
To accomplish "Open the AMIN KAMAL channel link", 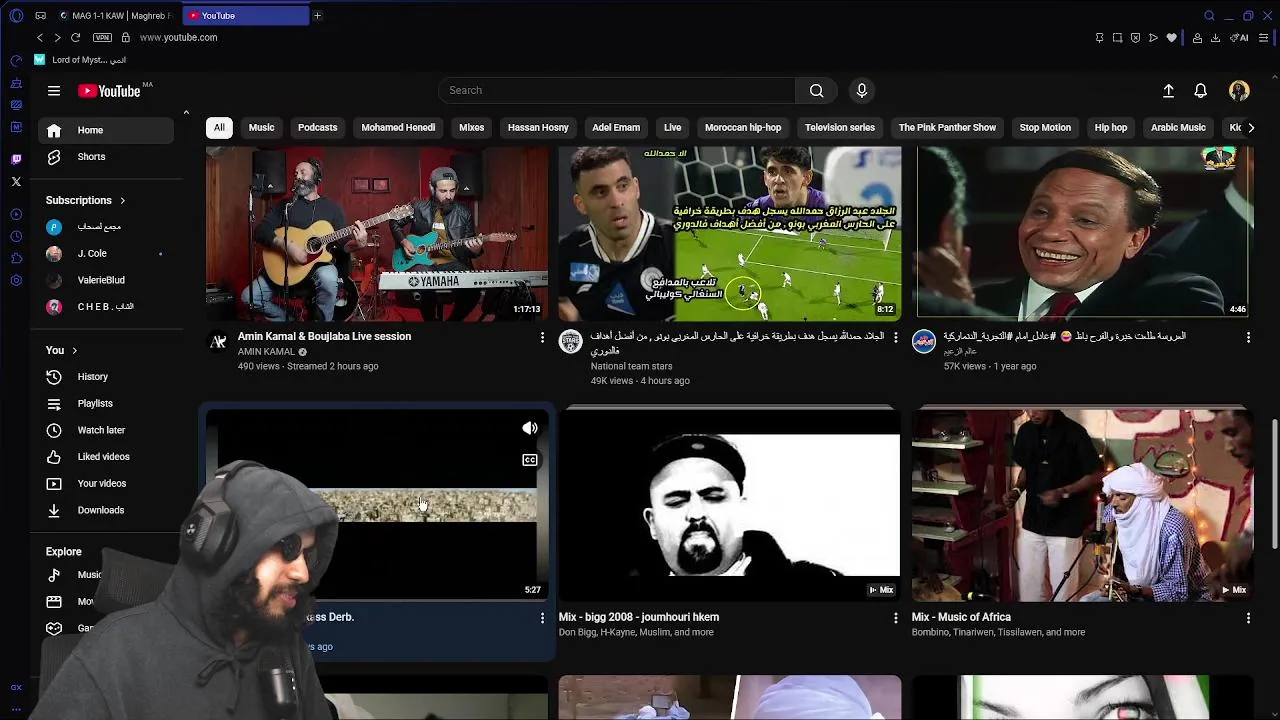I will [266, 352].
